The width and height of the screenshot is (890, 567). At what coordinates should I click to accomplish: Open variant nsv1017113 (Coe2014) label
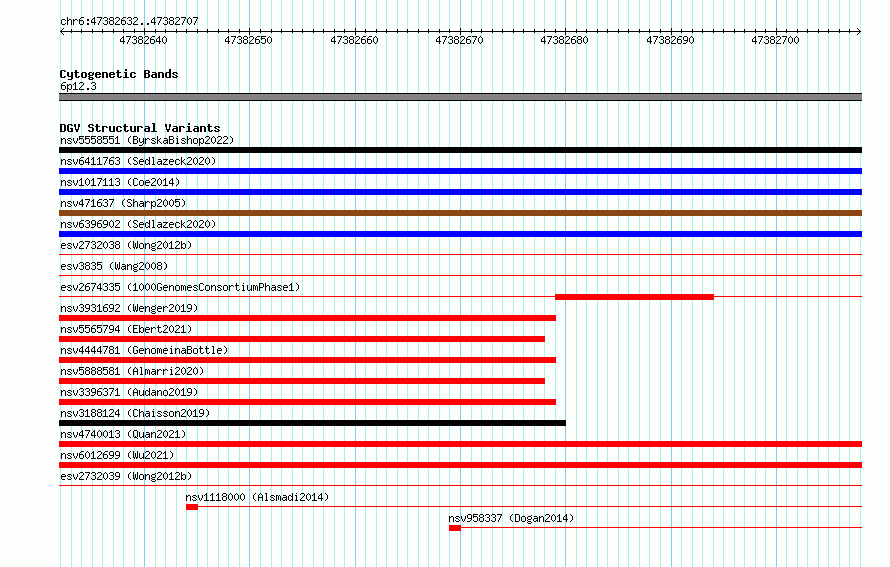[120, 182]
